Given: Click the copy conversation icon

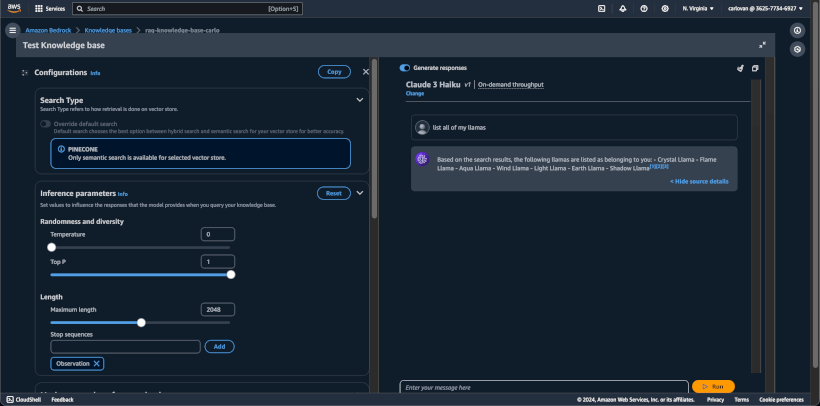Looking at the screenshot, I should [755, 68].
